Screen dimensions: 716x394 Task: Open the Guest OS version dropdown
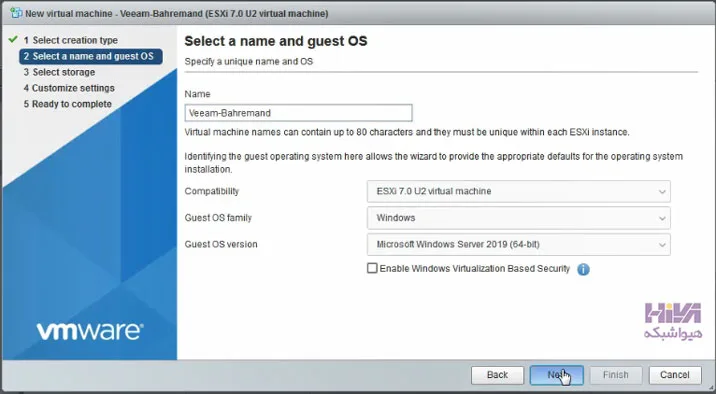519,244
